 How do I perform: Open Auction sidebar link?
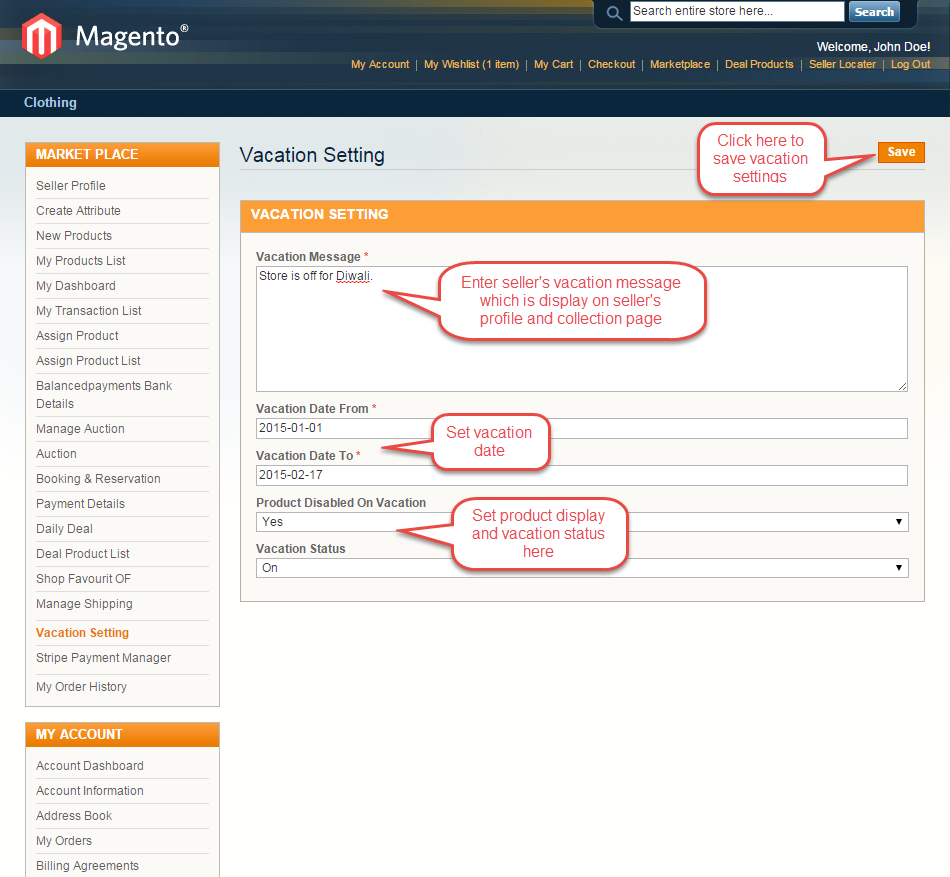coord(56,454)
